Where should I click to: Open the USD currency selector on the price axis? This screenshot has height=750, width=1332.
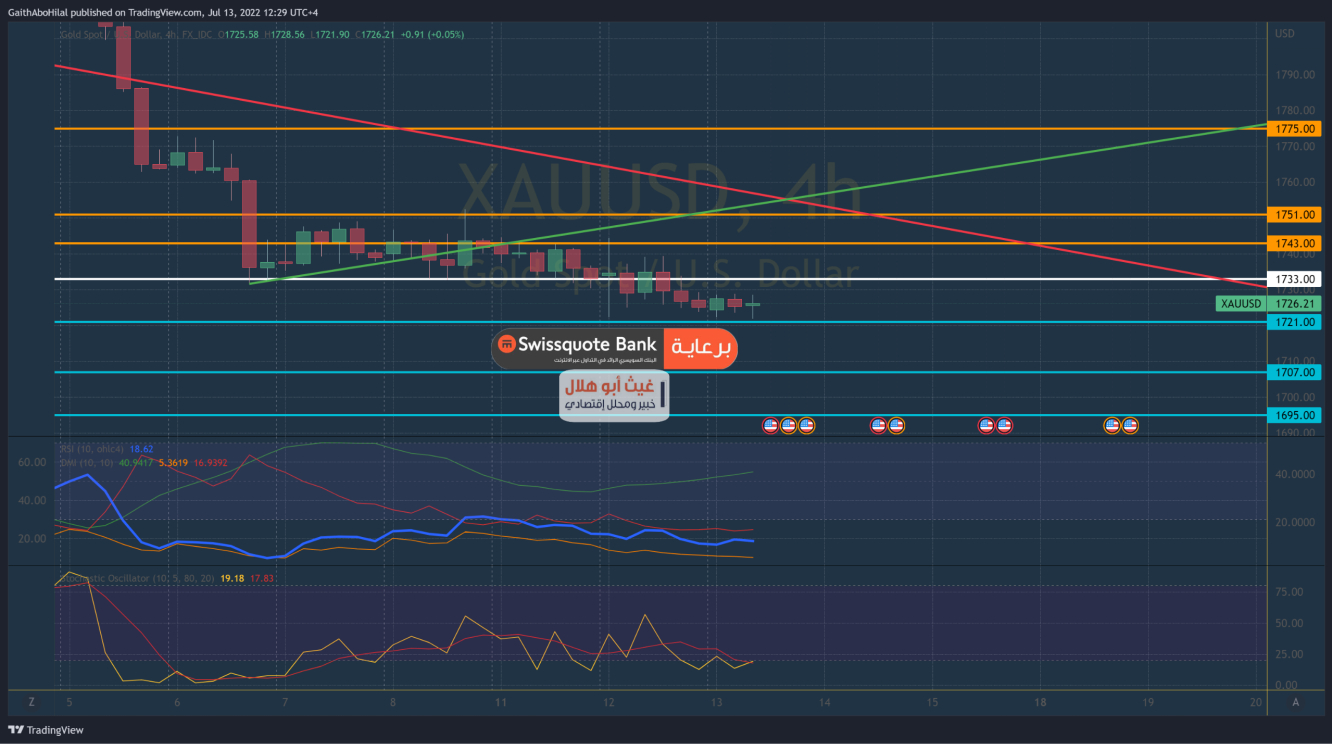(1285, 34)
